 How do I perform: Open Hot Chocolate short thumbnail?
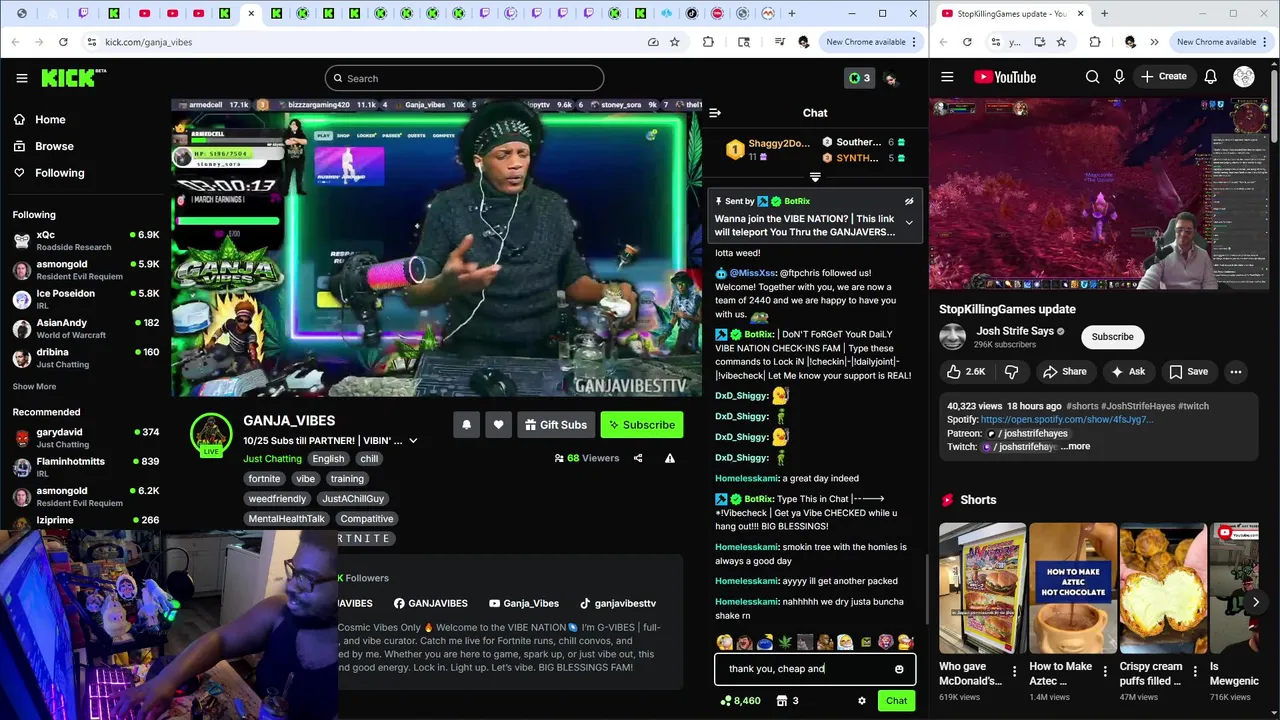pos(1073,587)
